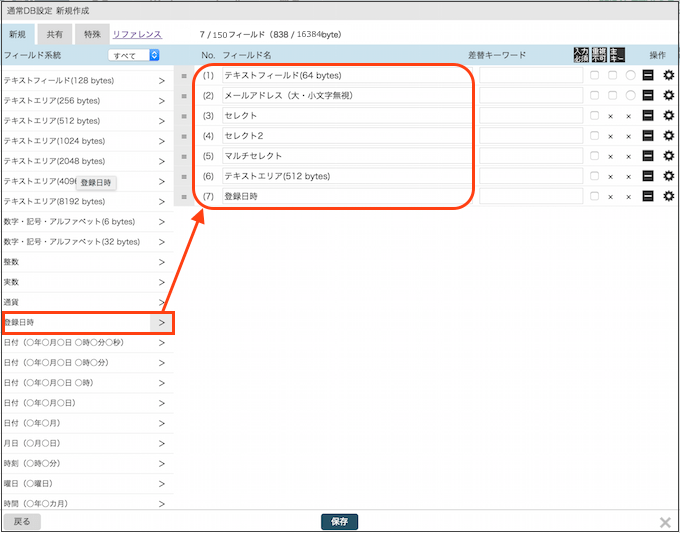
Task: Add 日付（○年○月○日） field via its arrow
Action: point(161,403)
